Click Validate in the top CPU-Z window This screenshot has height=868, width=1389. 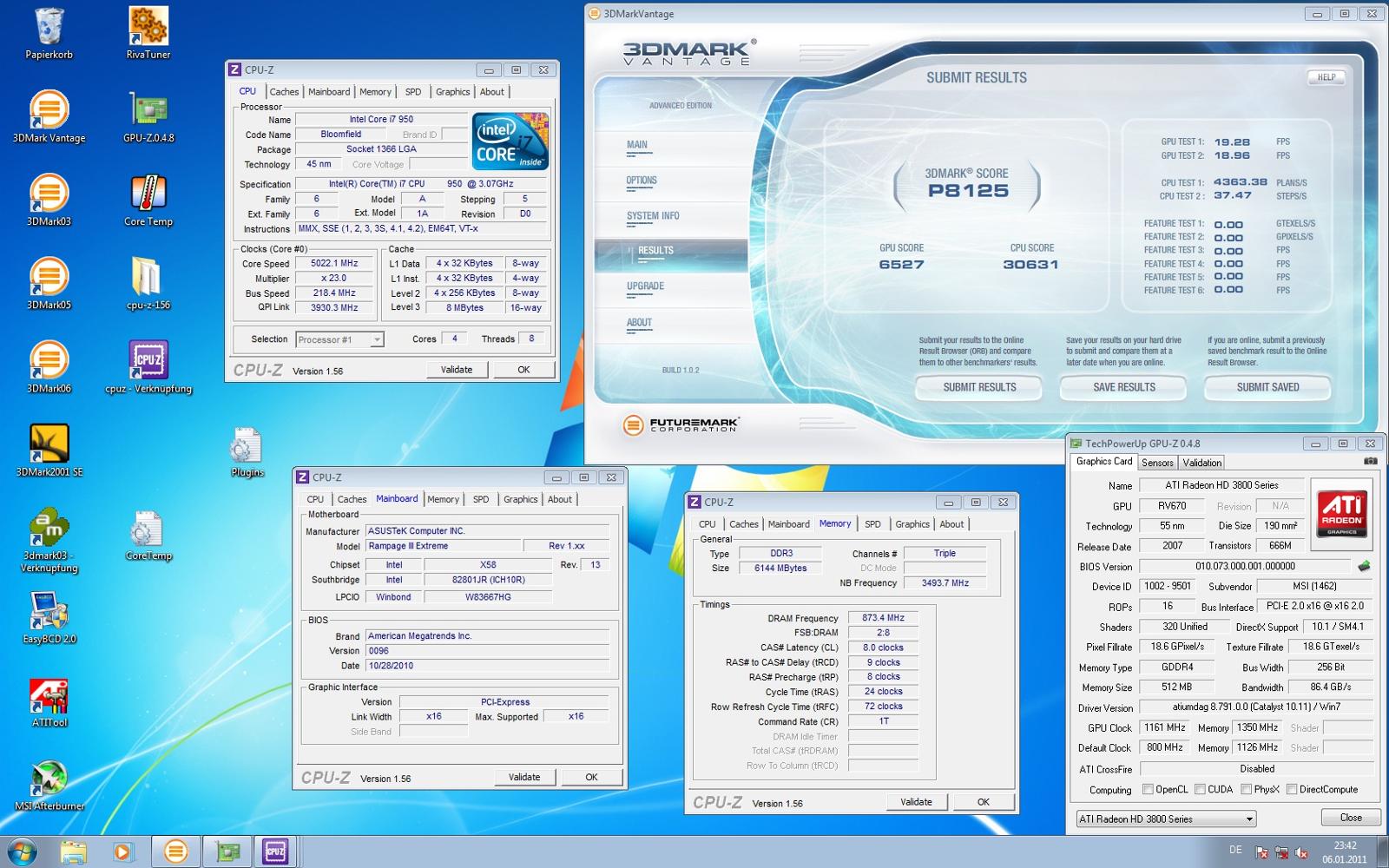pos(457,370)
